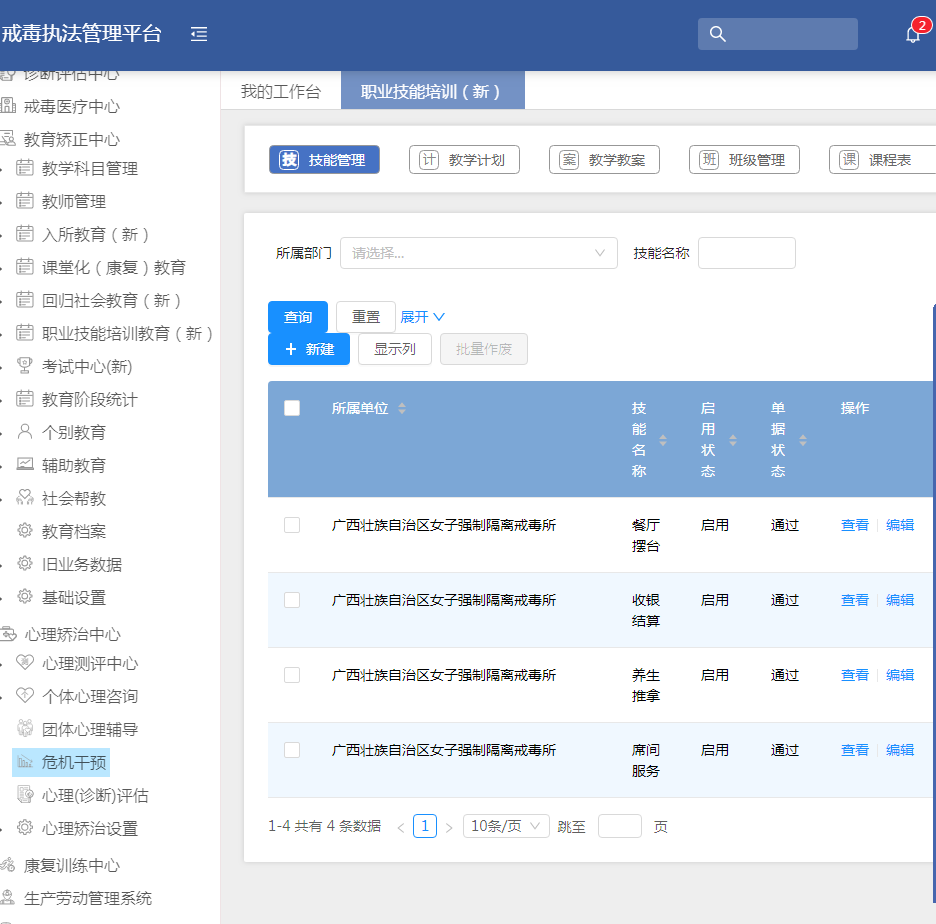This screenshot has height=924, width=936.
Task: Toggle the select-all checkbox in table header
Action: [x=292, y=408]
